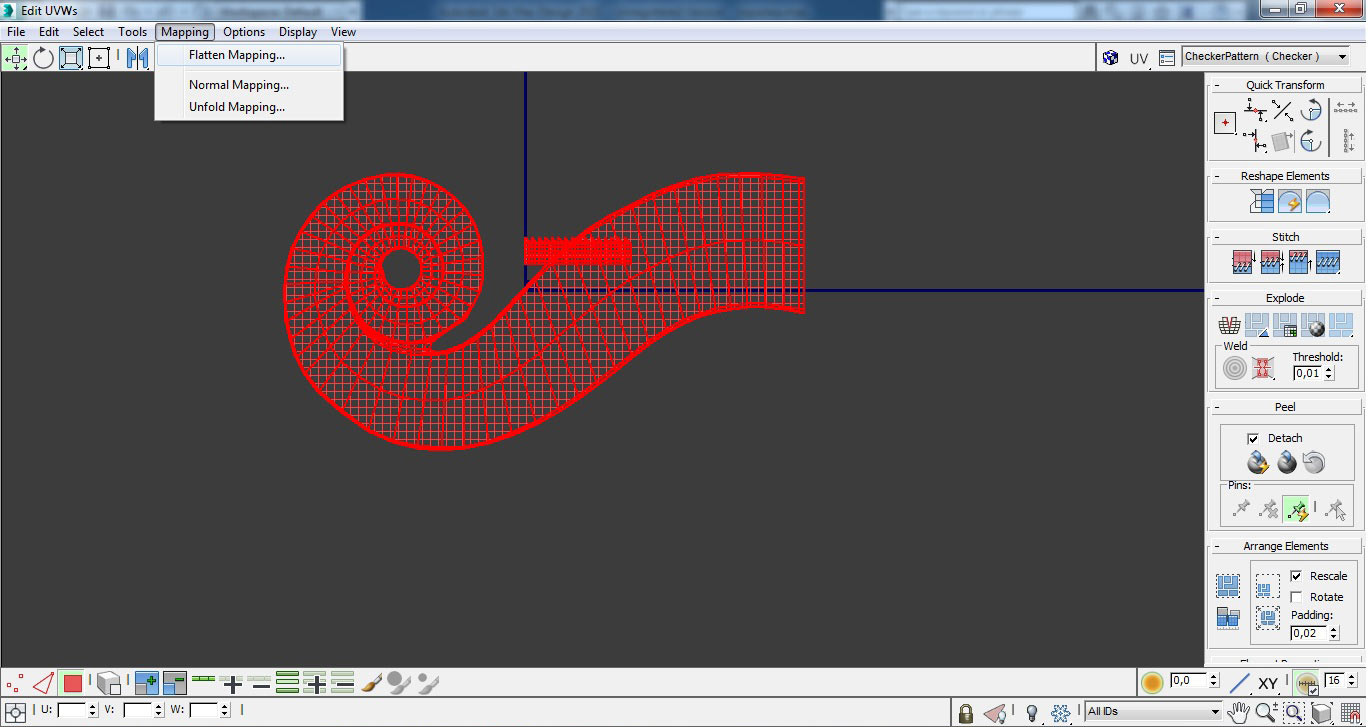Open the Tools menu

[132, 32]
